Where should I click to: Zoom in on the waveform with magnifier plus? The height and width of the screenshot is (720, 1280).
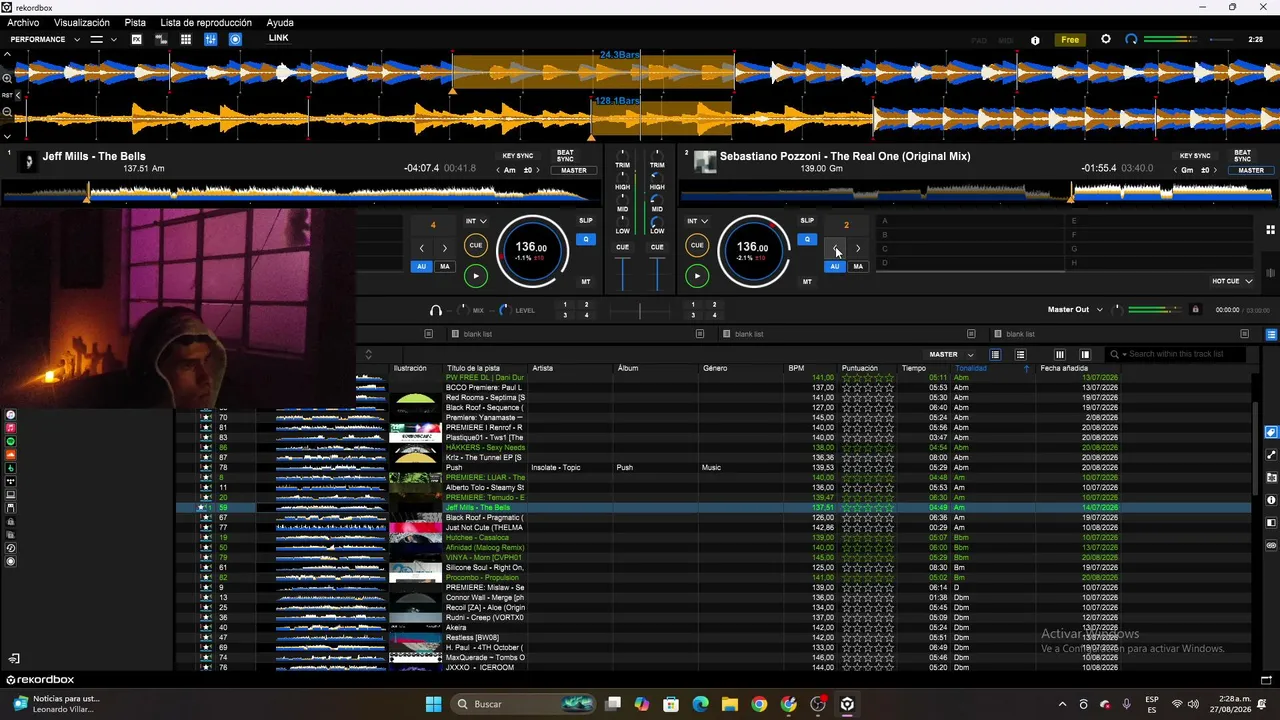pyautogui.click(x=7, y=78)
